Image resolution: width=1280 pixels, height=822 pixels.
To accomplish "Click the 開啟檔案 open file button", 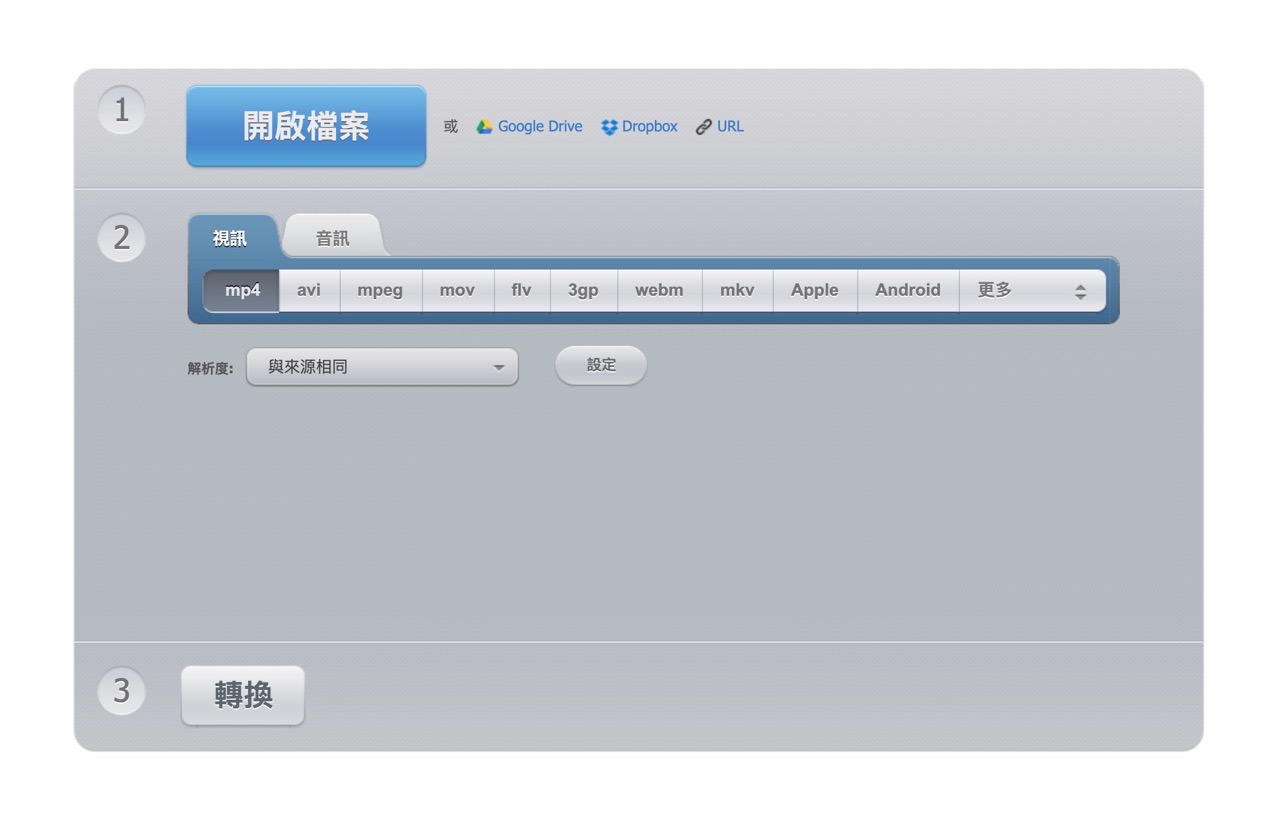I will click(306, 126).
